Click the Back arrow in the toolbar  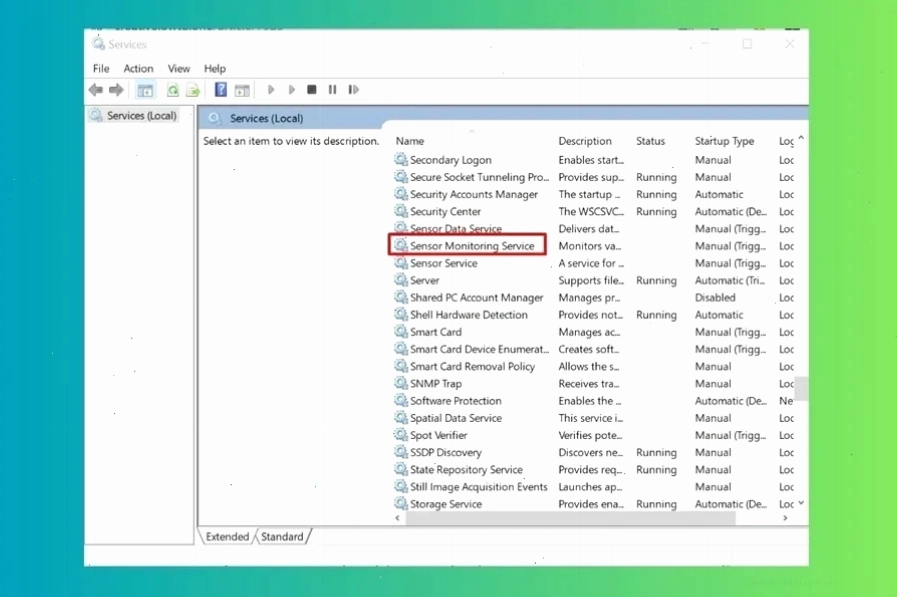click(x=96, y=90)
